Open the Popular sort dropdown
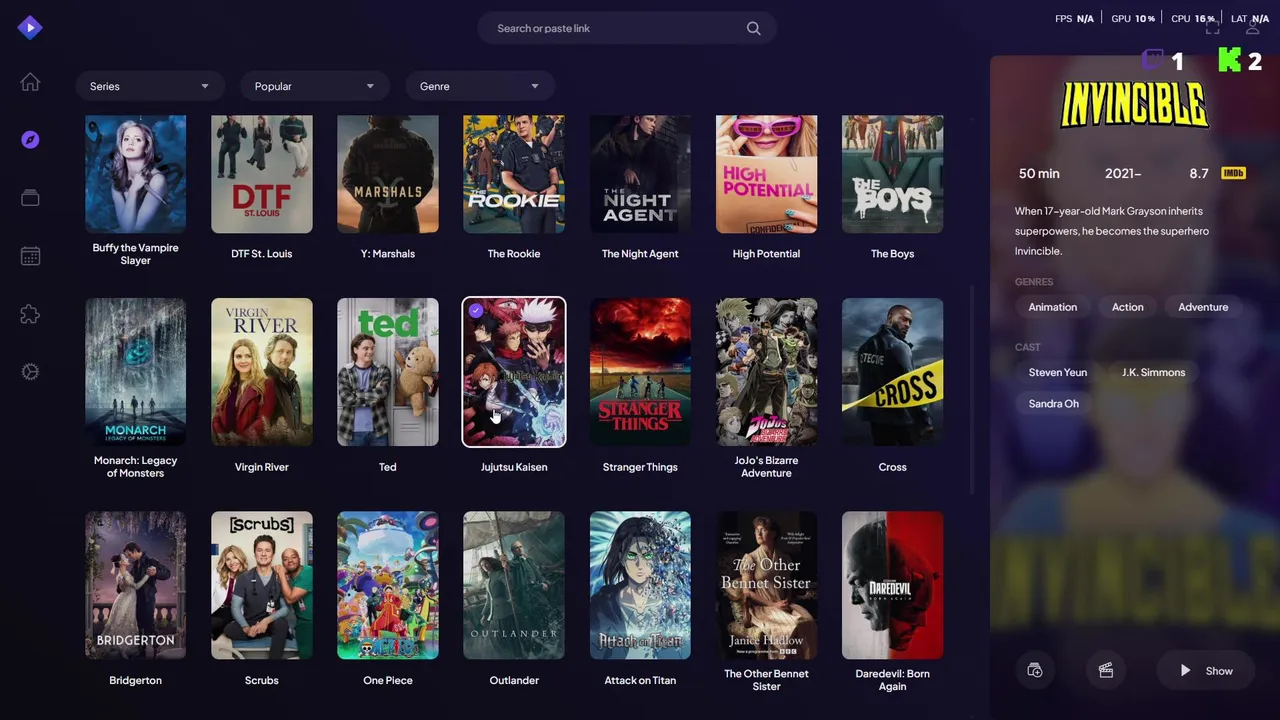 point(314,86)
